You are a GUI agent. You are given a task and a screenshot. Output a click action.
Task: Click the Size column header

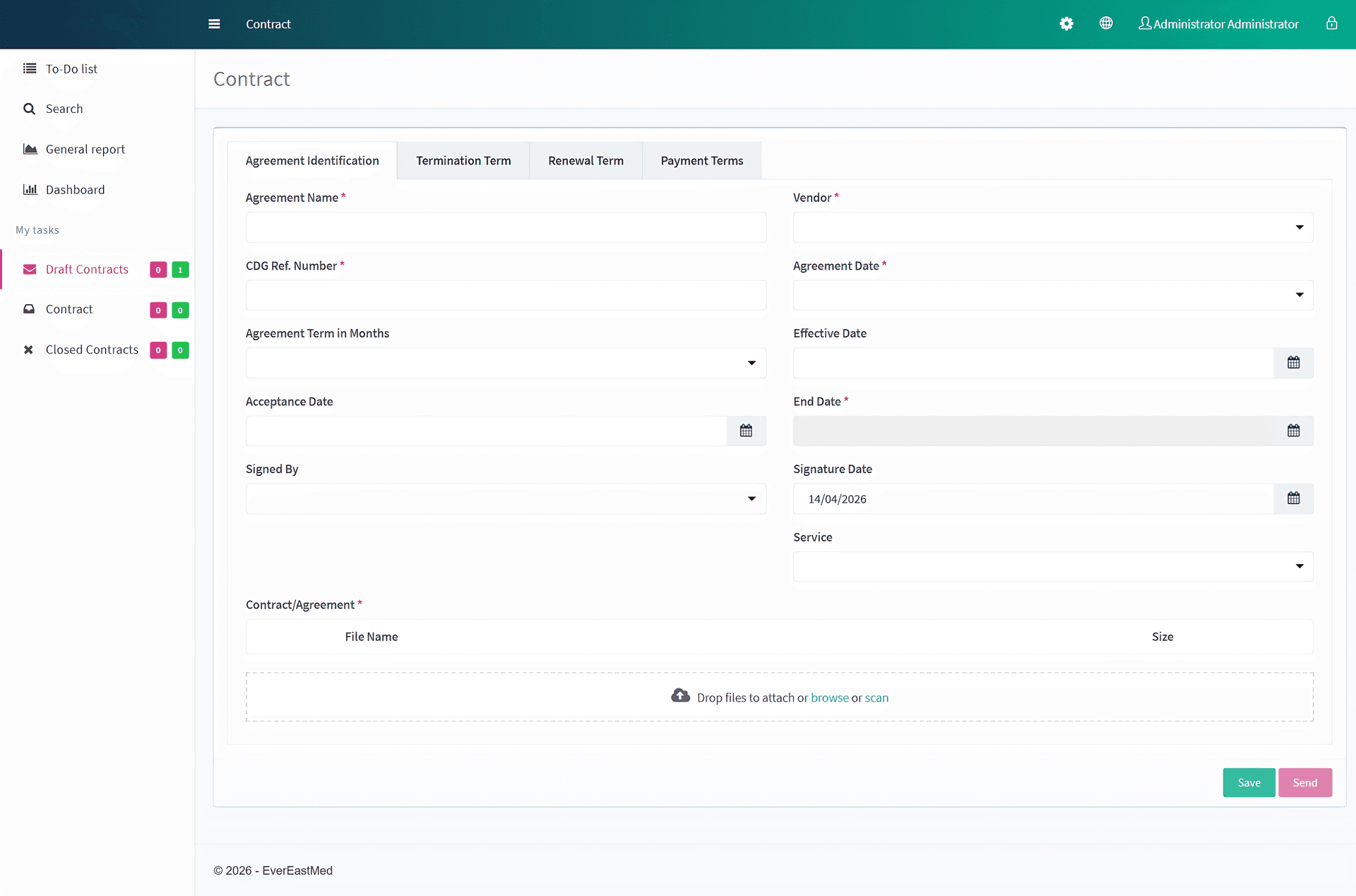(x=1162, y=637)
